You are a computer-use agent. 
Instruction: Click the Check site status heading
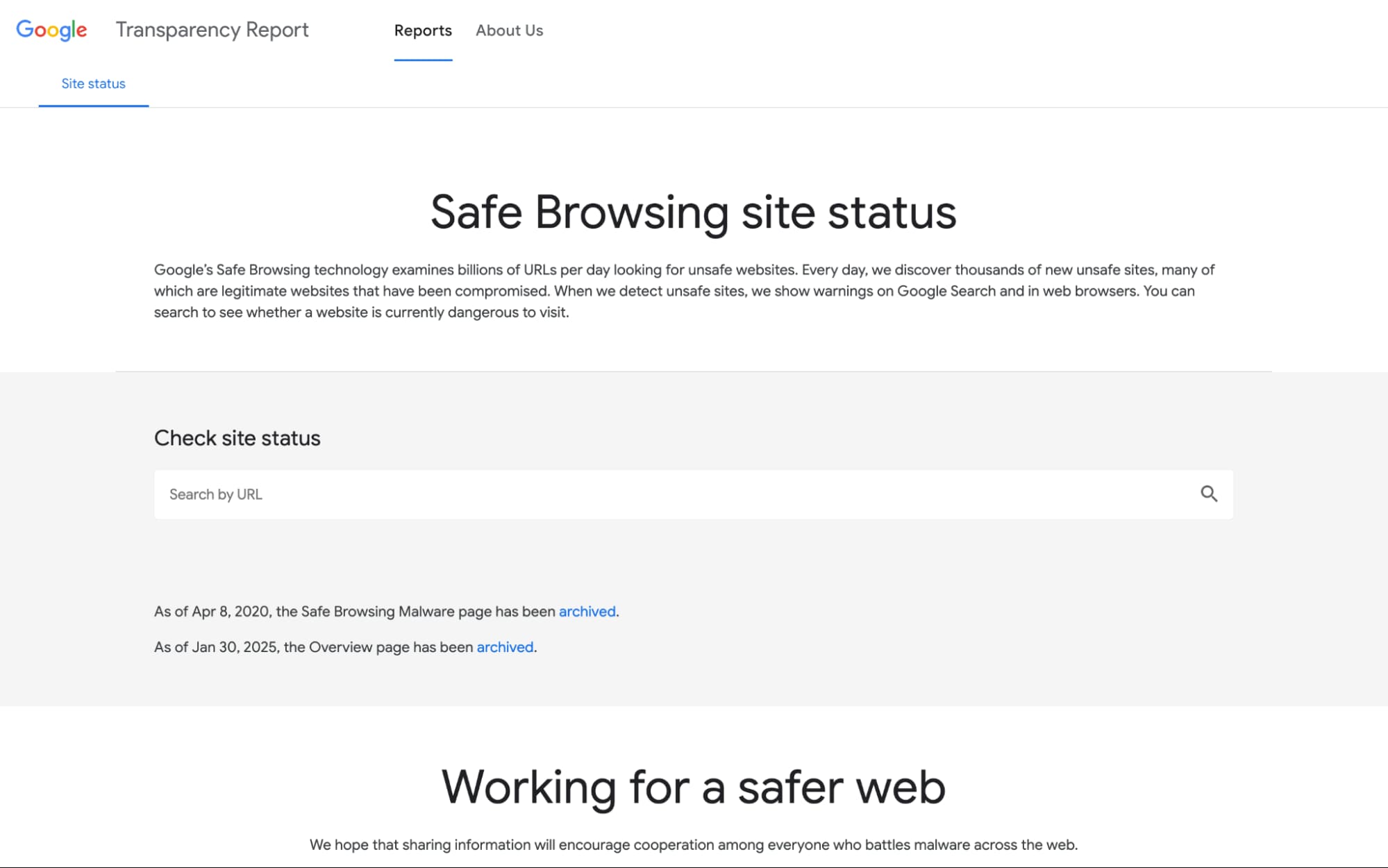tap(237, 437)
